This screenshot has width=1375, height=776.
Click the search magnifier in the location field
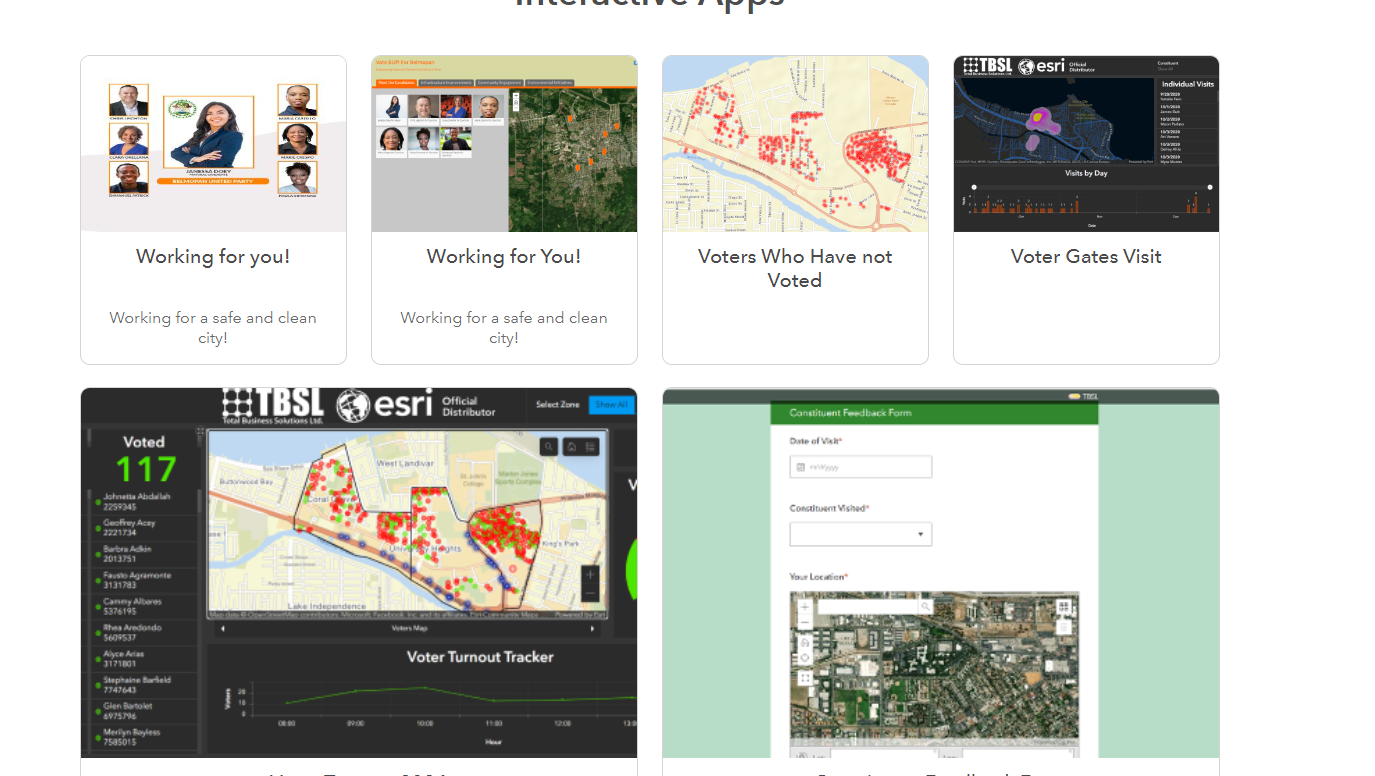coord(926,606)
